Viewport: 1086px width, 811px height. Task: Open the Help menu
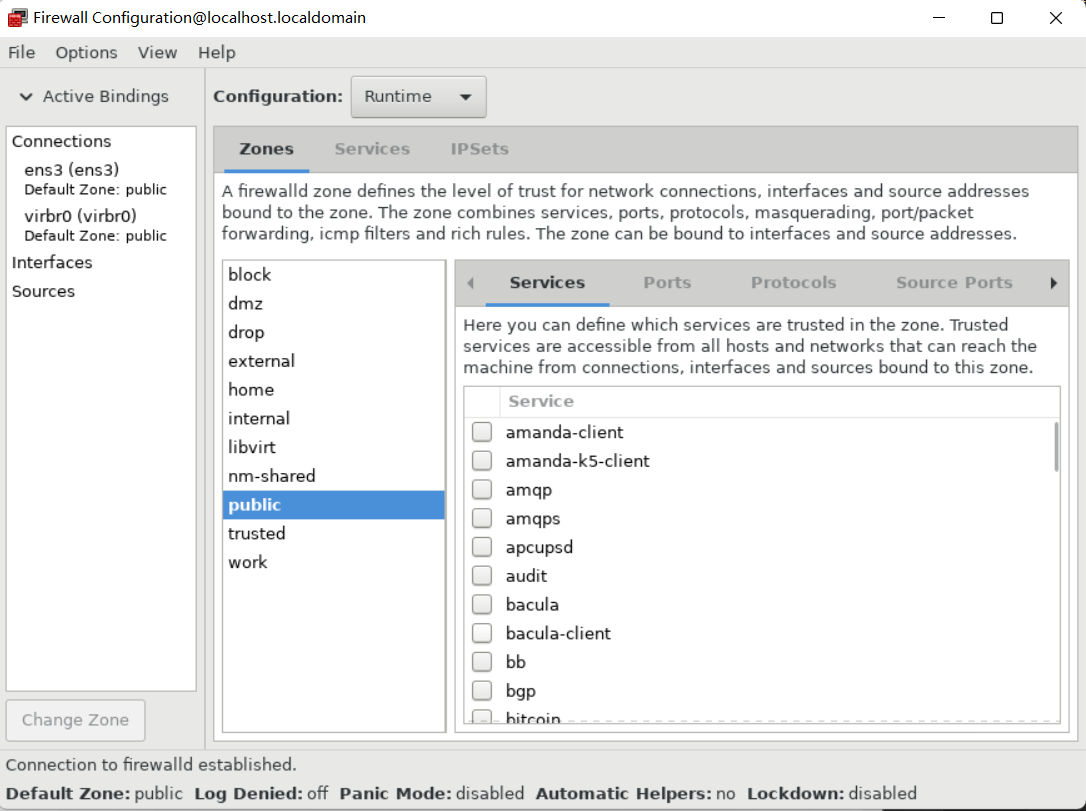pyautogui.click(x=217, y=53)
